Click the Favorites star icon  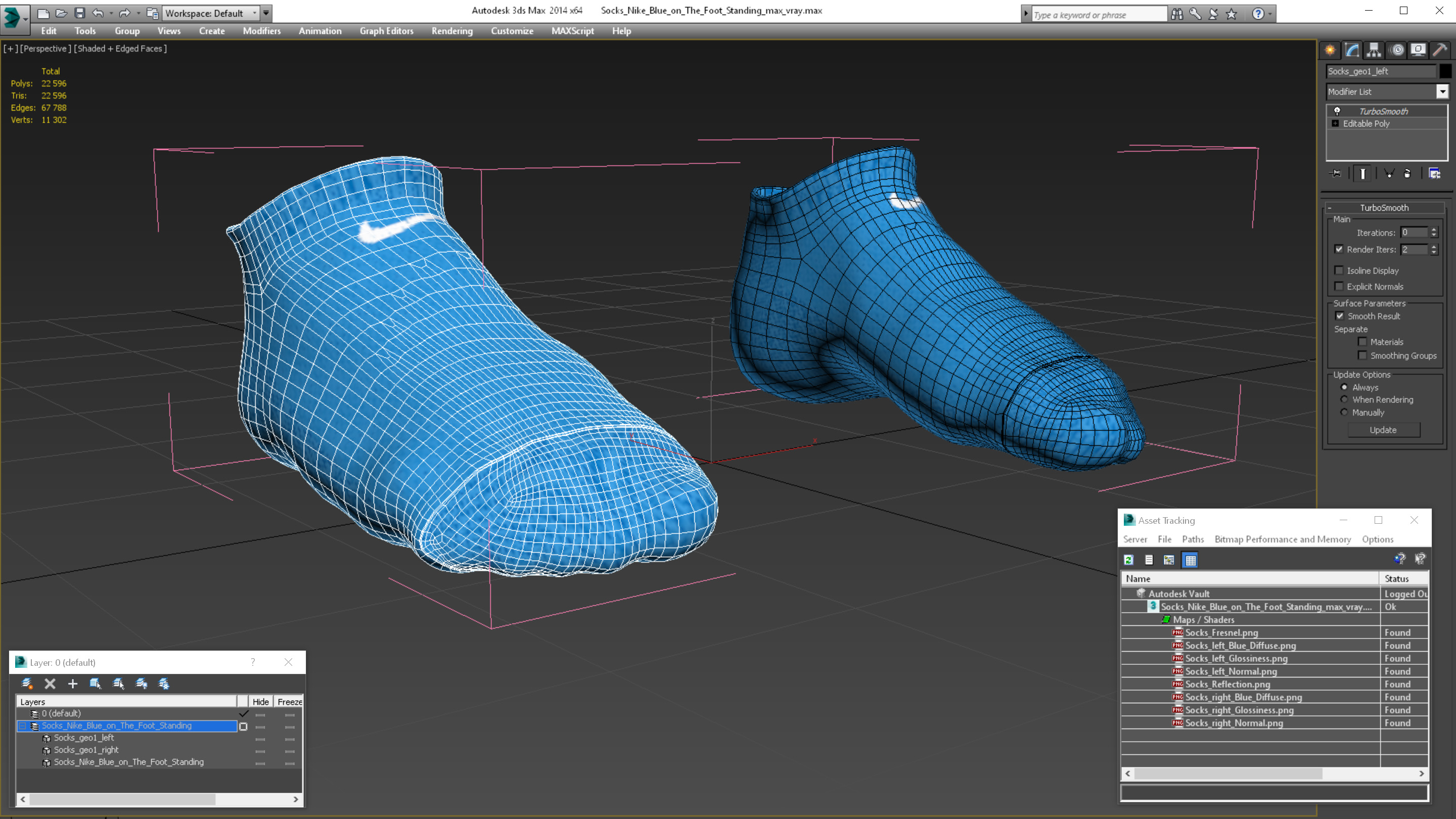coord(1232,14)
